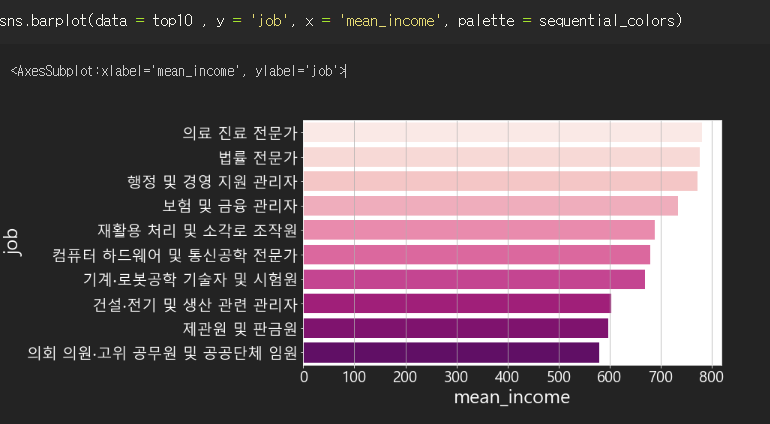The width and height of the screenshot is (770, 424).
Task: Click the x-axis tick label 600
Action: (x=610, y=377)
